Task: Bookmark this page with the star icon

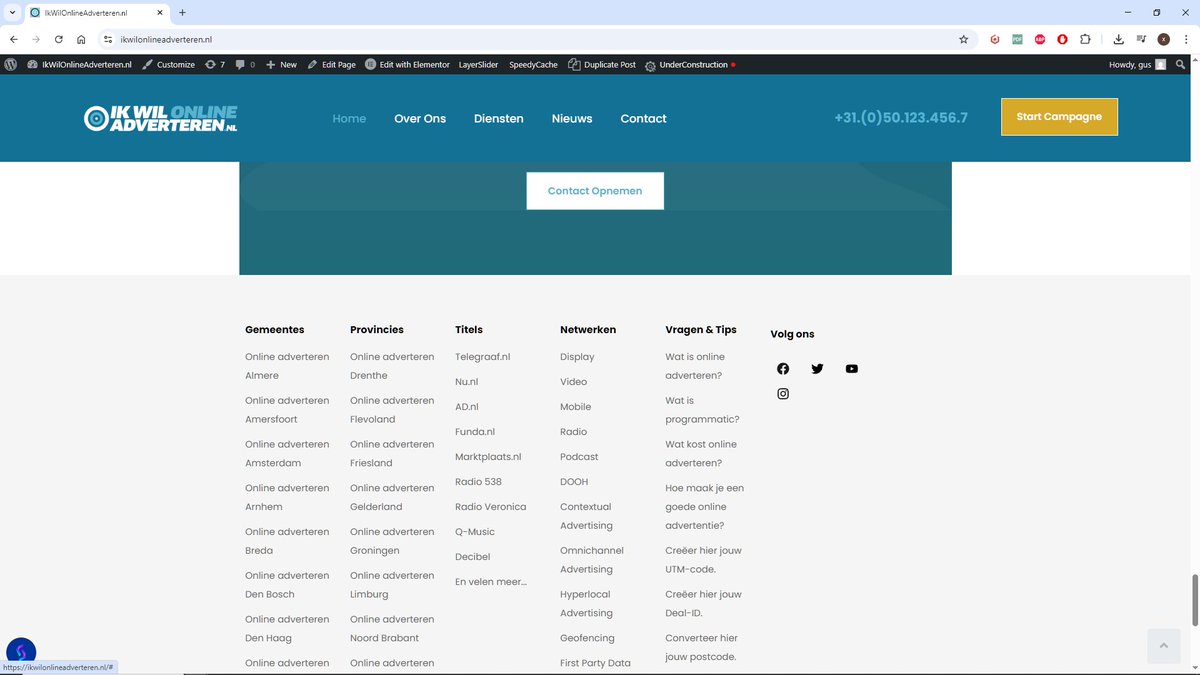Action: pos(964,39)
